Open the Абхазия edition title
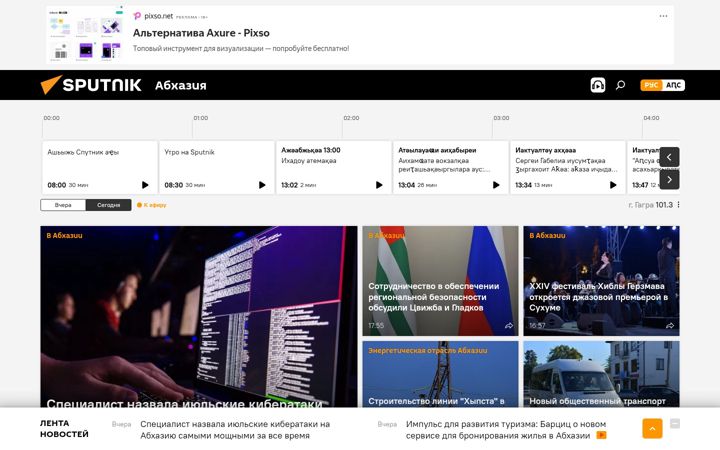Viewport: 720px width, 450px height. pos(180,85)
